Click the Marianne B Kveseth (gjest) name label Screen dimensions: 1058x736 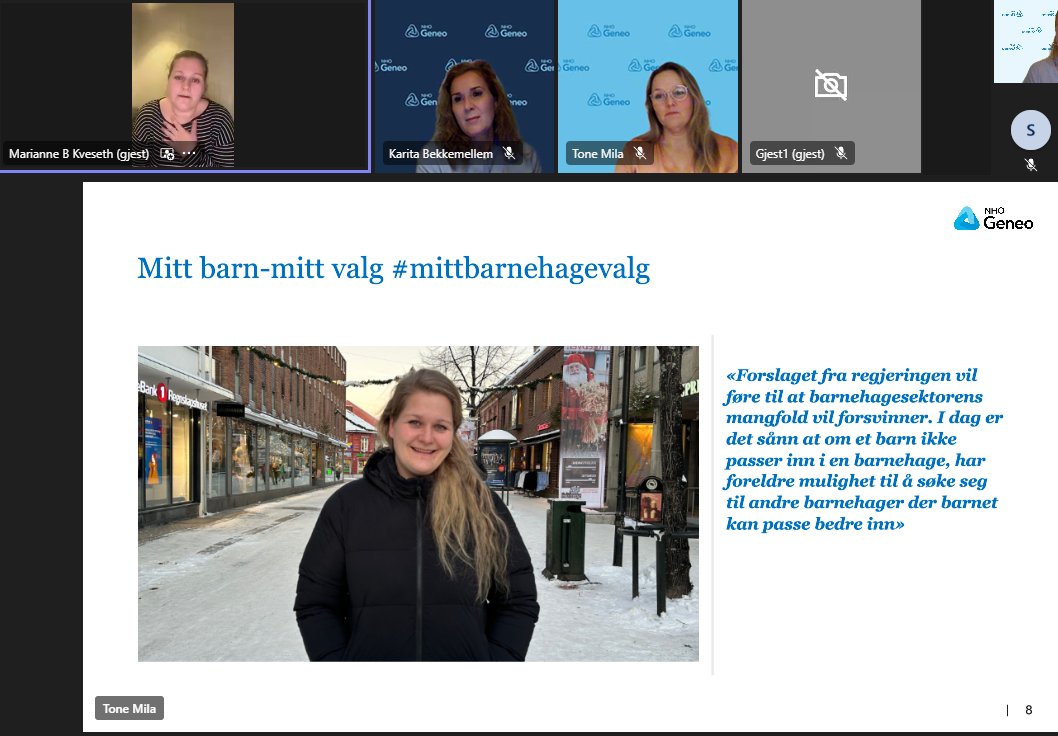coord(78,154)
